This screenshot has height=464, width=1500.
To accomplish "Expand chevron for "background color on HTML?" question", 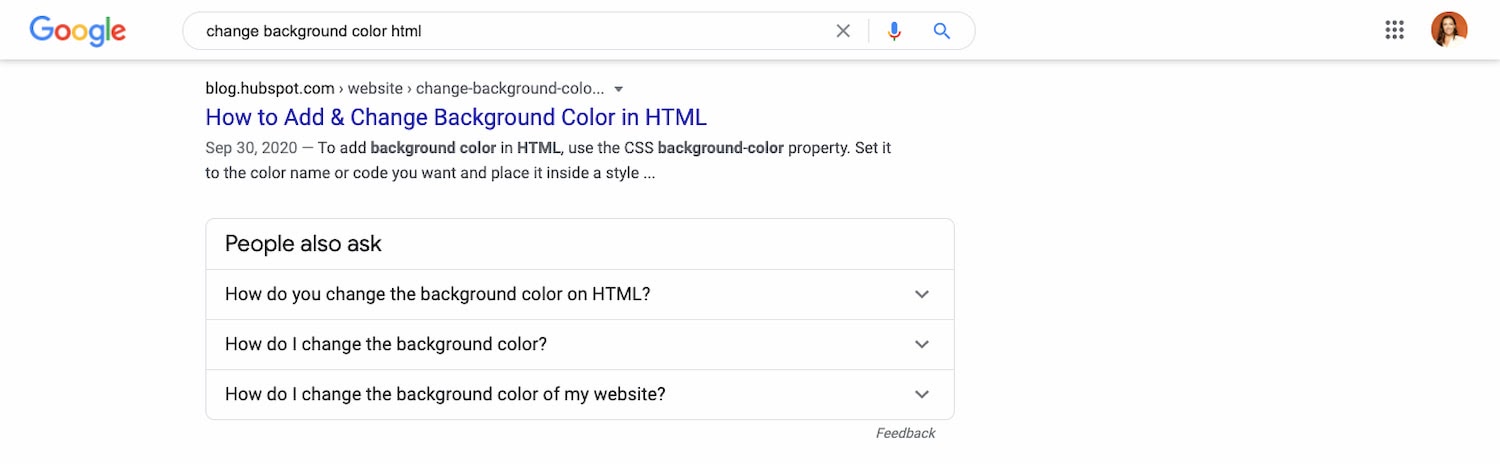I will [922, 295].
